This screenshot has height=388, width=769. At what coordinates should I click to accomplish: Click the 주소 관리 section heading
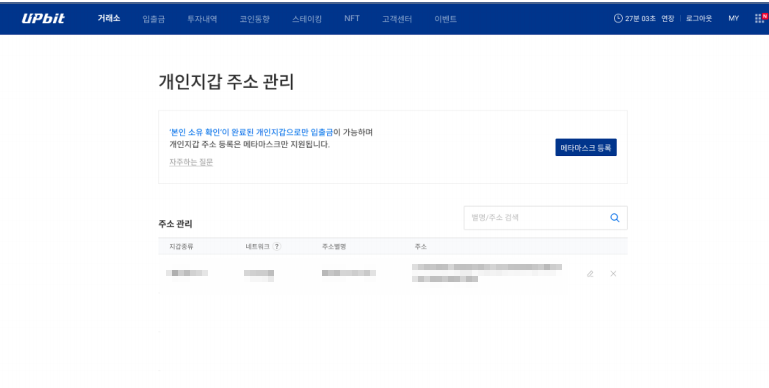click(175, 224)
